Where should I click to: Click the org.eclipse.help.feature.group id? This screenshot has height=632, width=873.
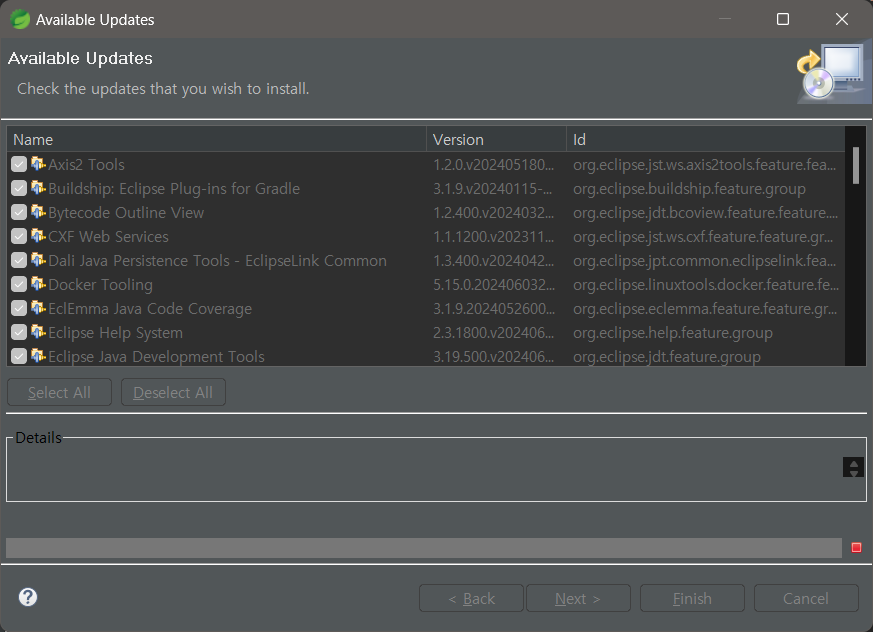tap(673, 332)
